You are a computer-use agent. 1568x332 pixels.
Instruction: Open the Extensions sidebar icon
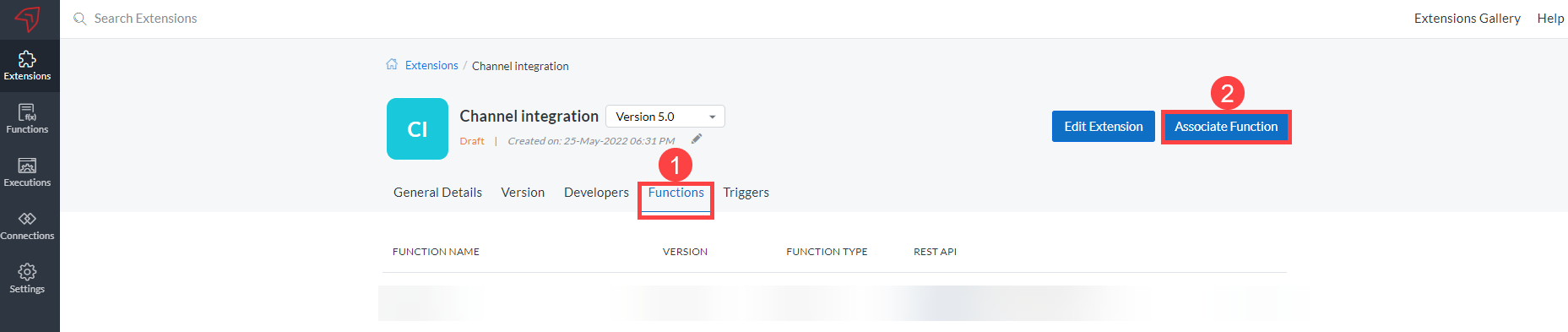[27, 65]
